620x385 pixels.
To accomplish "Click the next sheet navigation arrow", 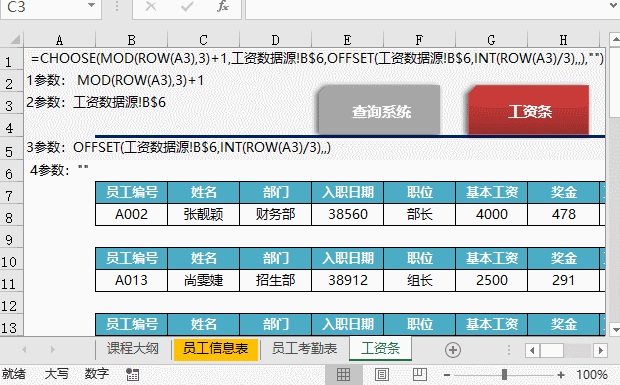I will coord(53,349).
